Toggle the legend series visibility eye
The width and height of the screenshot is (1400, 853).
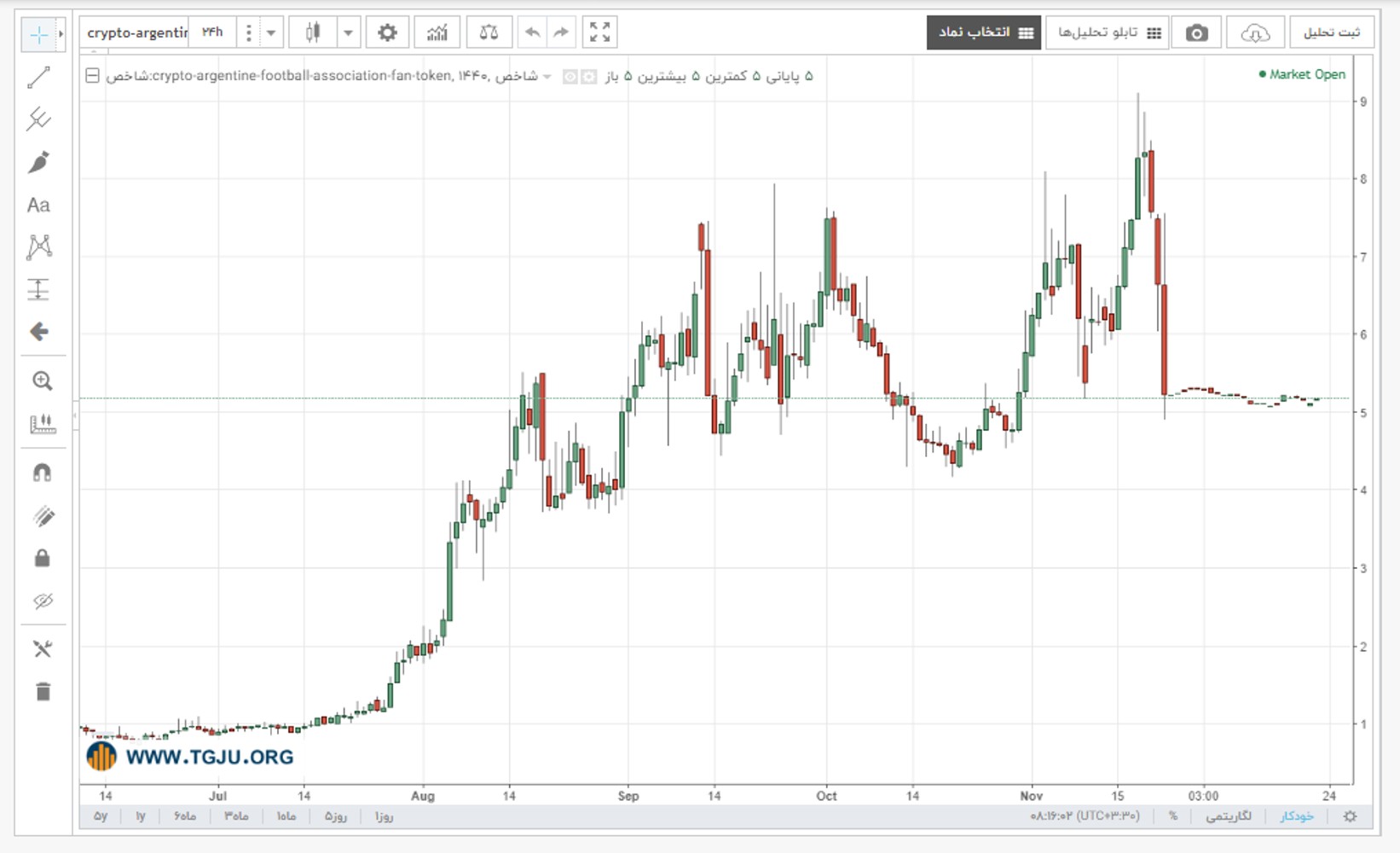coord(570,77)
